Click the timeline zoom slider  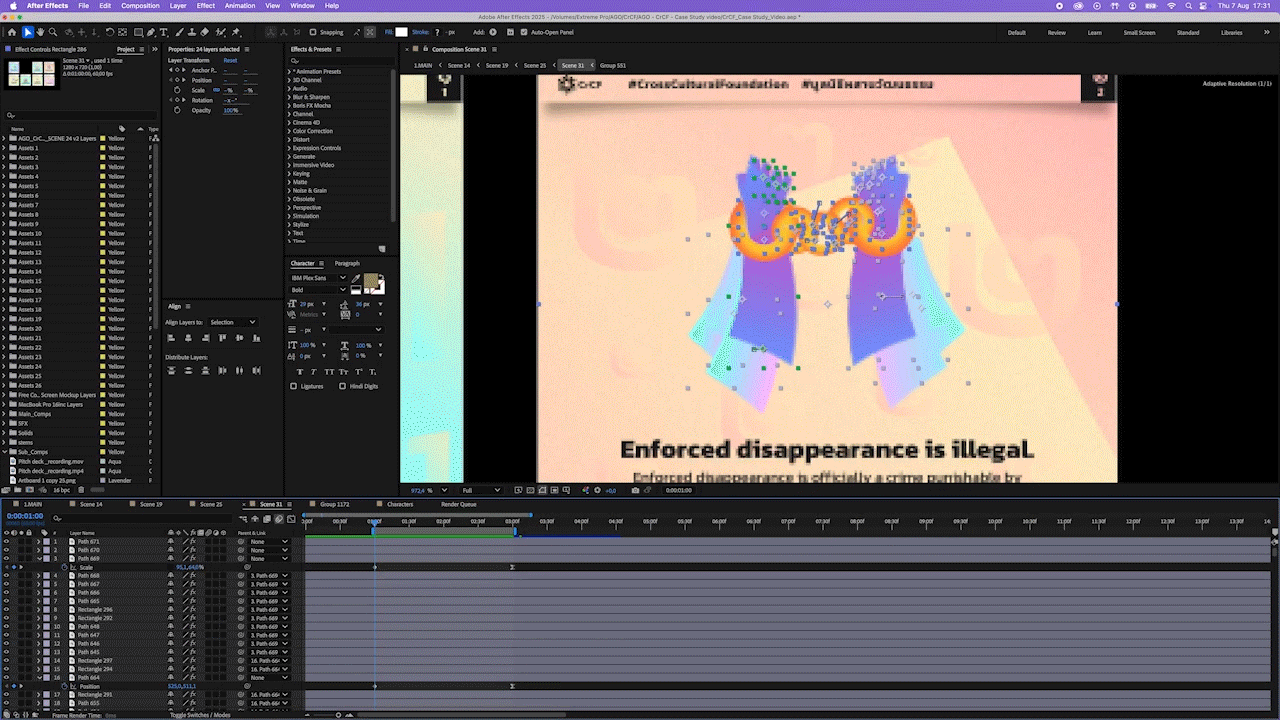(338, 715)
